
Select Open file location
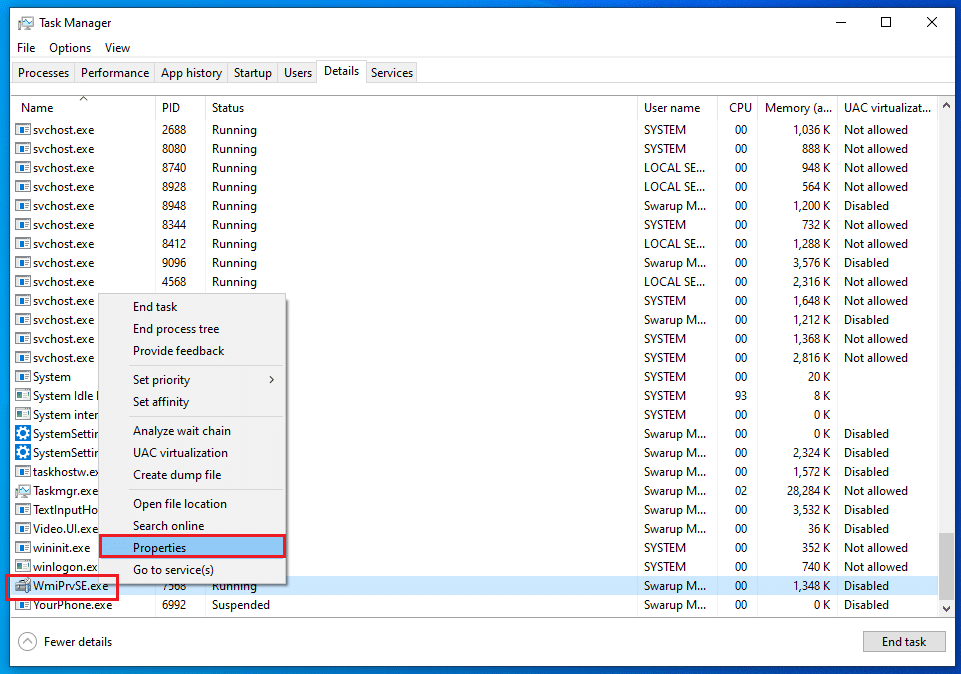click(x=192, y=504)
